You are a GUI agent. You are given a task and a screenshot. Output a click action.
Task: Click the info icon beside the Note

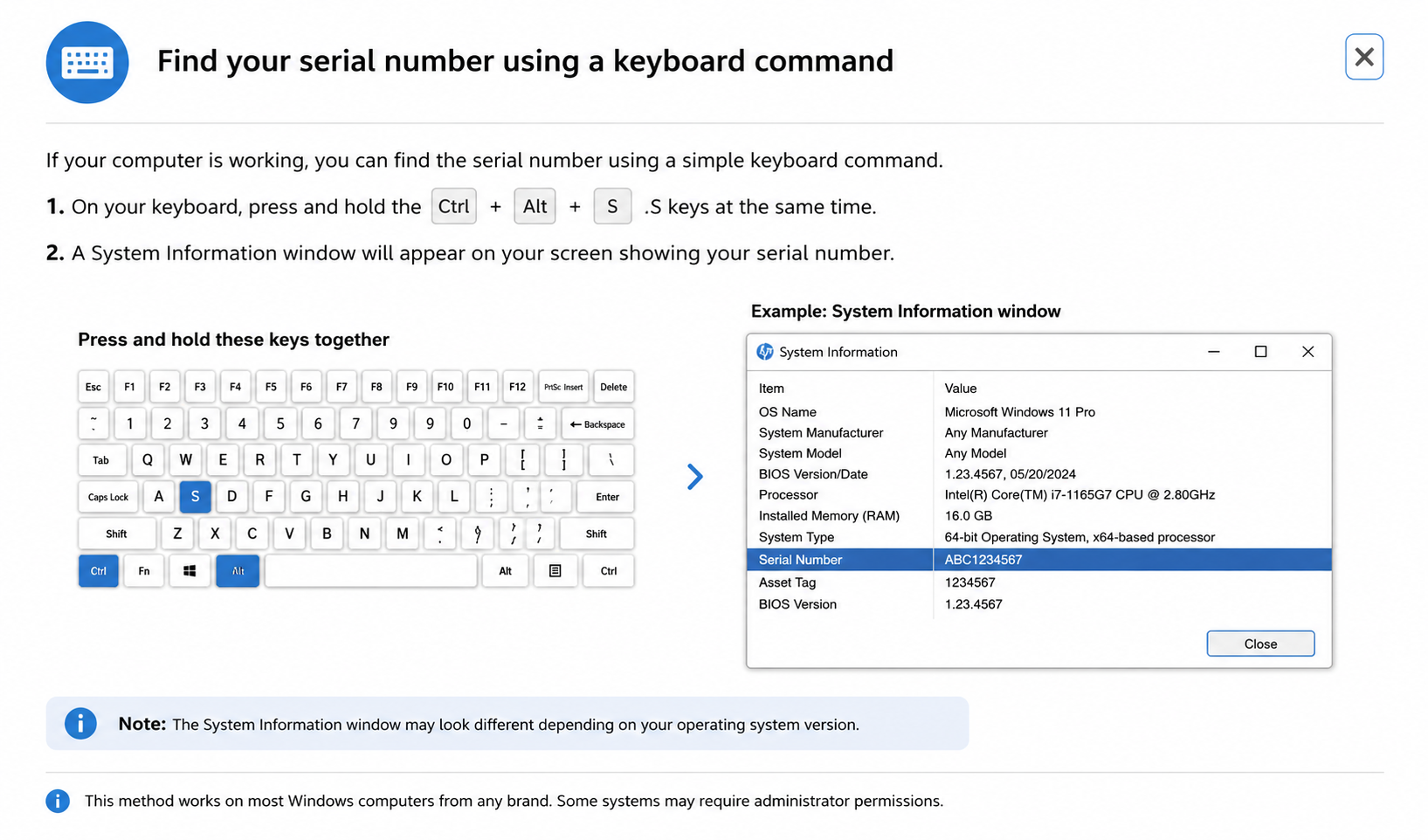80,723
